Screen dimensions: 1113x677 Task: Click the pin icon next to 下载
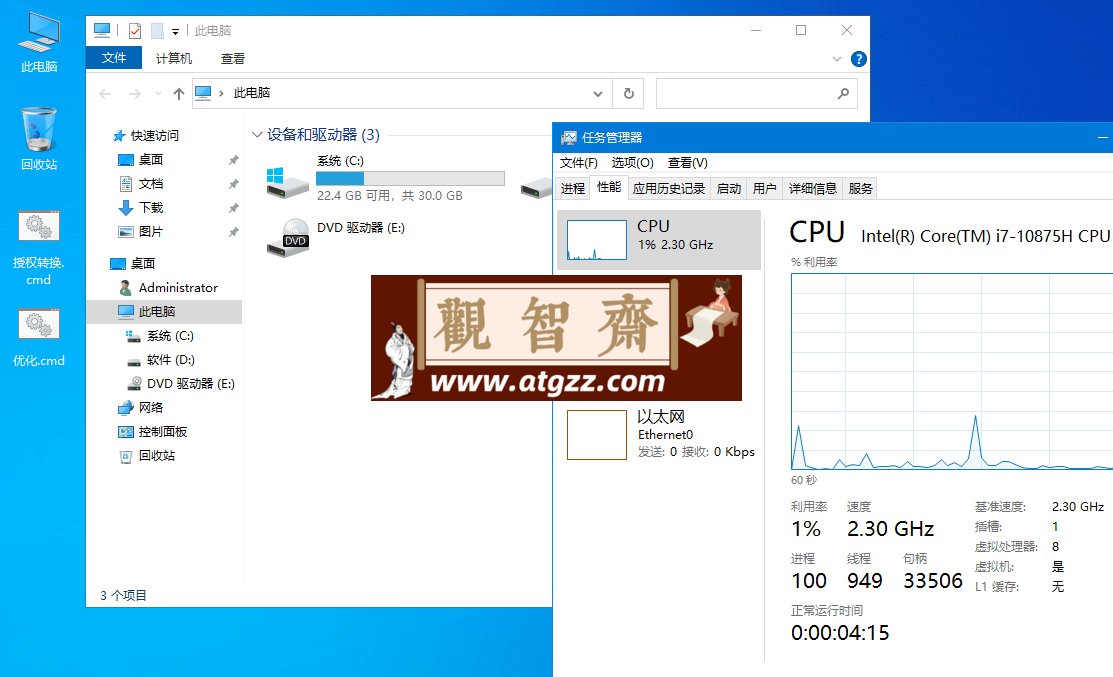click(234, 208)
